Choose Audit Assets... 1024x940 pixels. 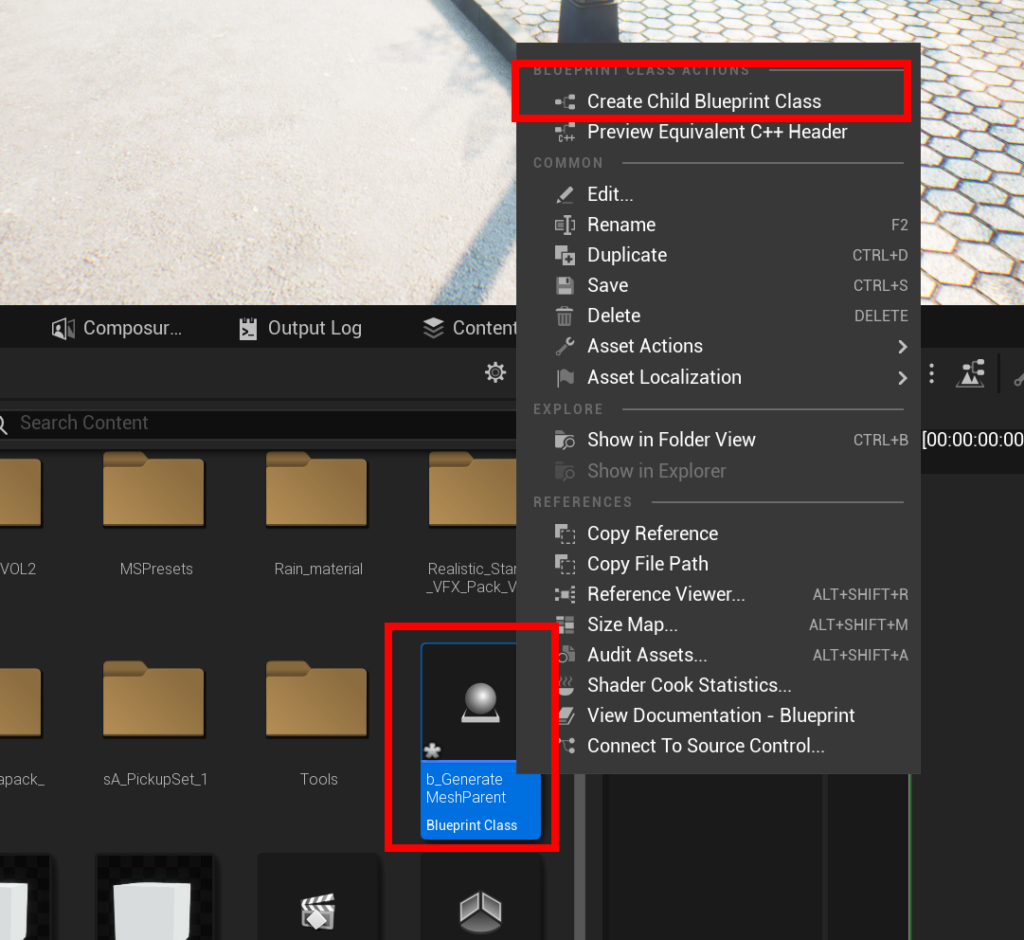tap(717, 655)
